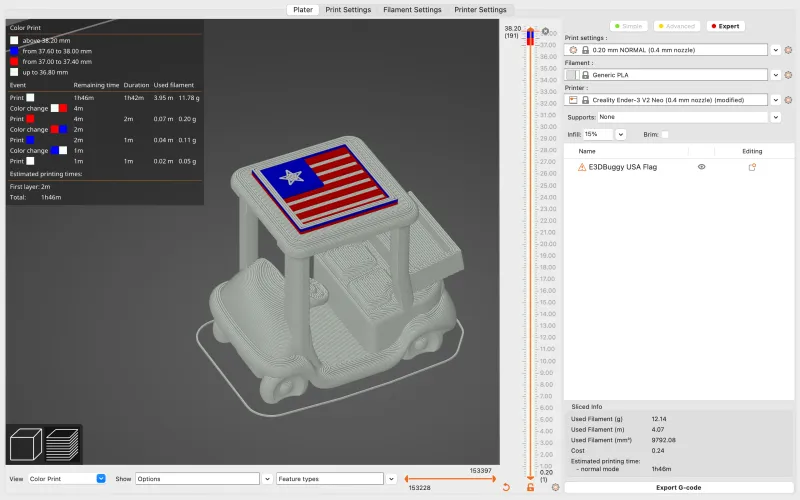800x500 pixels.
Task: Click the editing icon for E3DBuggy USA Flag
Action: pos(752,167)
